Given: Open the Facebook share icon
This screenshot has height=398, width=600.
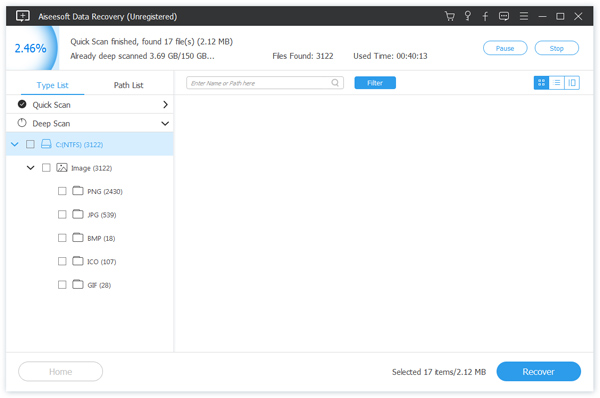Looking at the screenshot, I should [485, 16].
